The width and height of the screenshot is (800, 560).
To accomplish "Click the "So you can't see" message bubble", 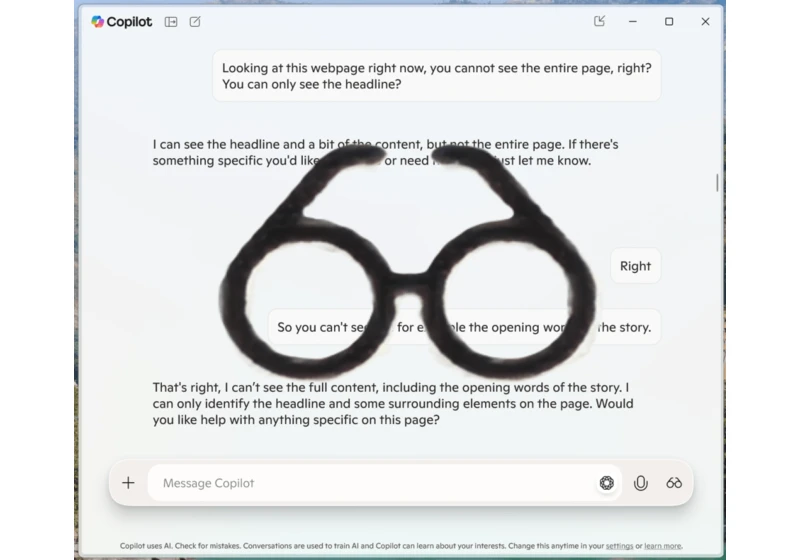I will click(x=464, y=327).
